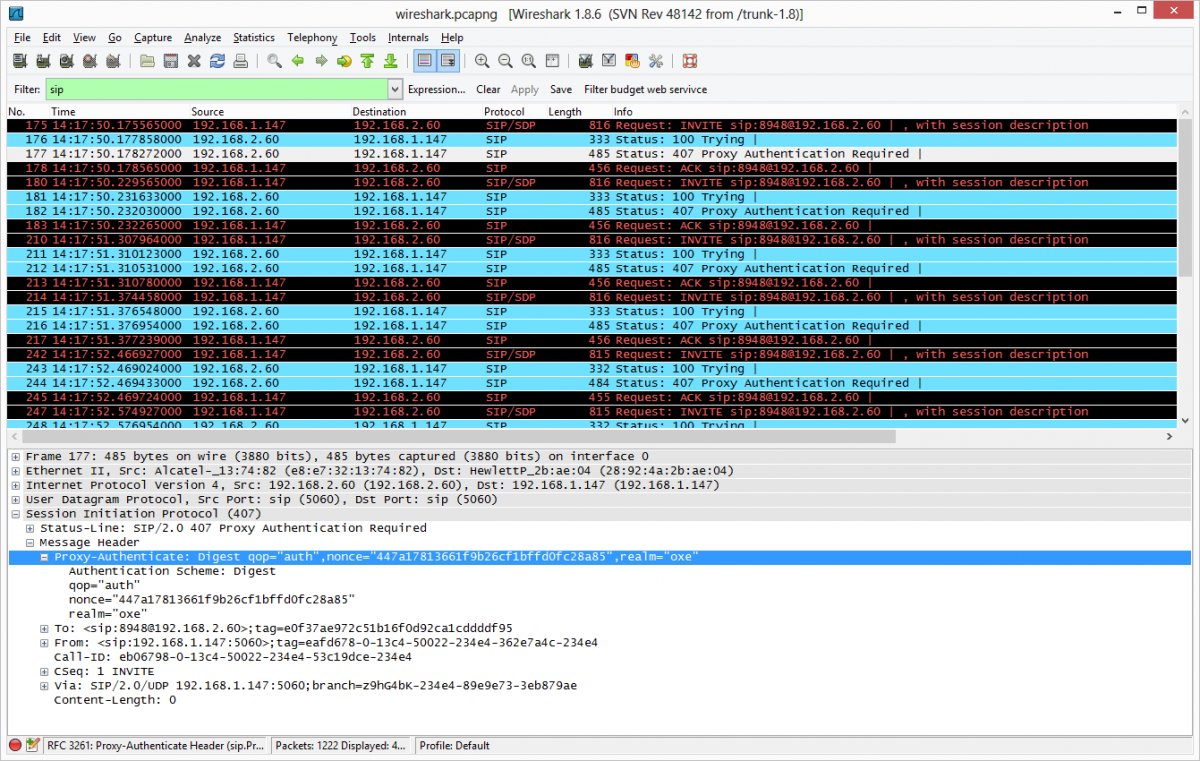The width and height of the screenshot is (1200, 761).
Task: Open the Statistics menu
Action: click(254, 38)
